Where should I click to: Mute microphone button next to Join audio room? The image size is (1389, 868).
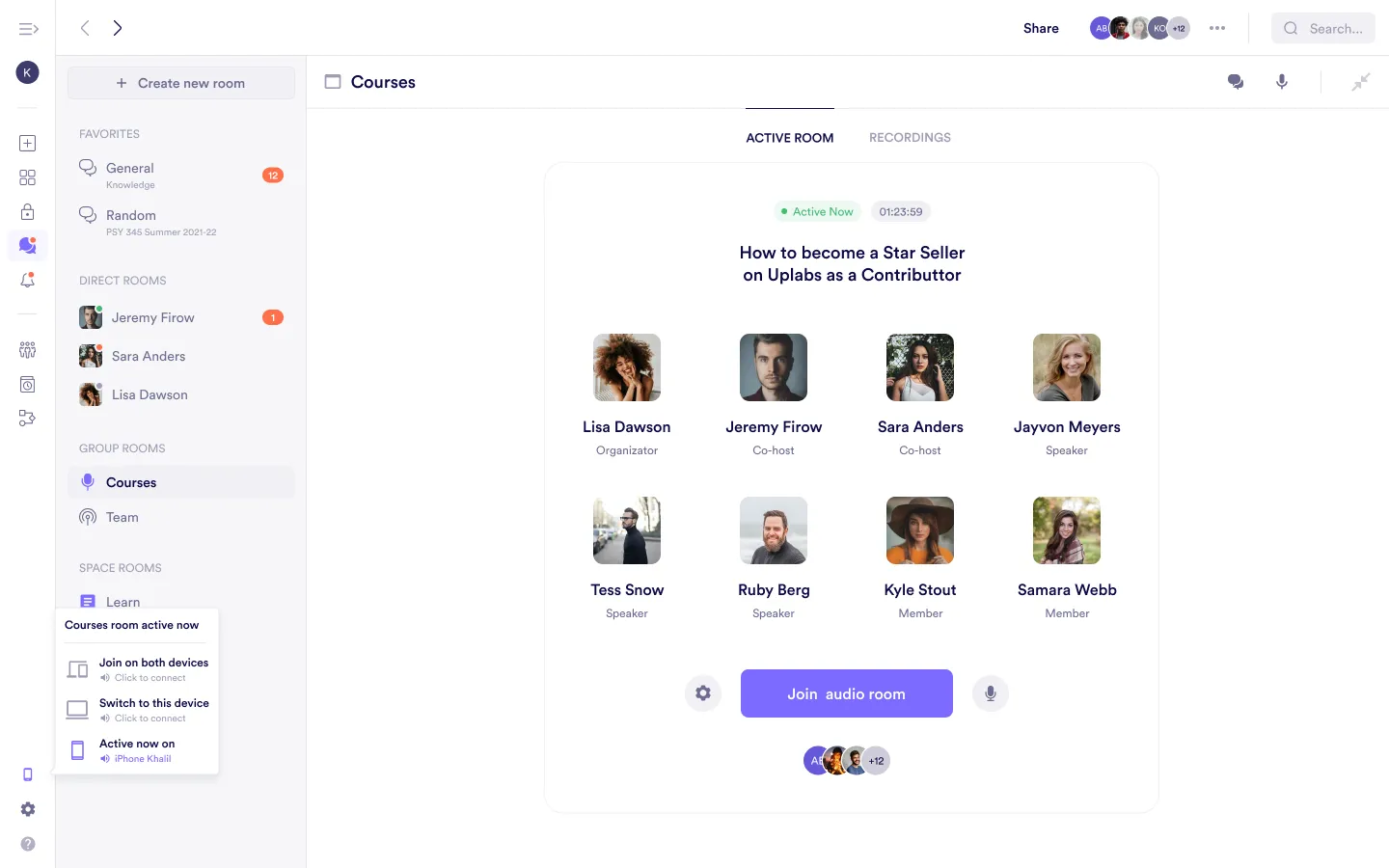pos(991,693)
